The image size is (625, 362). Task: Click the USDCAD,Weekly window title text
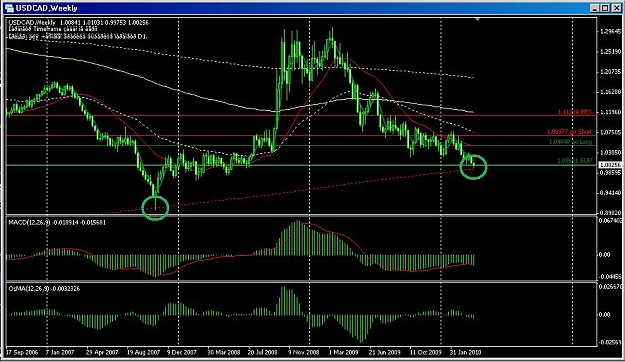pyautogui.click(x=47, y=8)
